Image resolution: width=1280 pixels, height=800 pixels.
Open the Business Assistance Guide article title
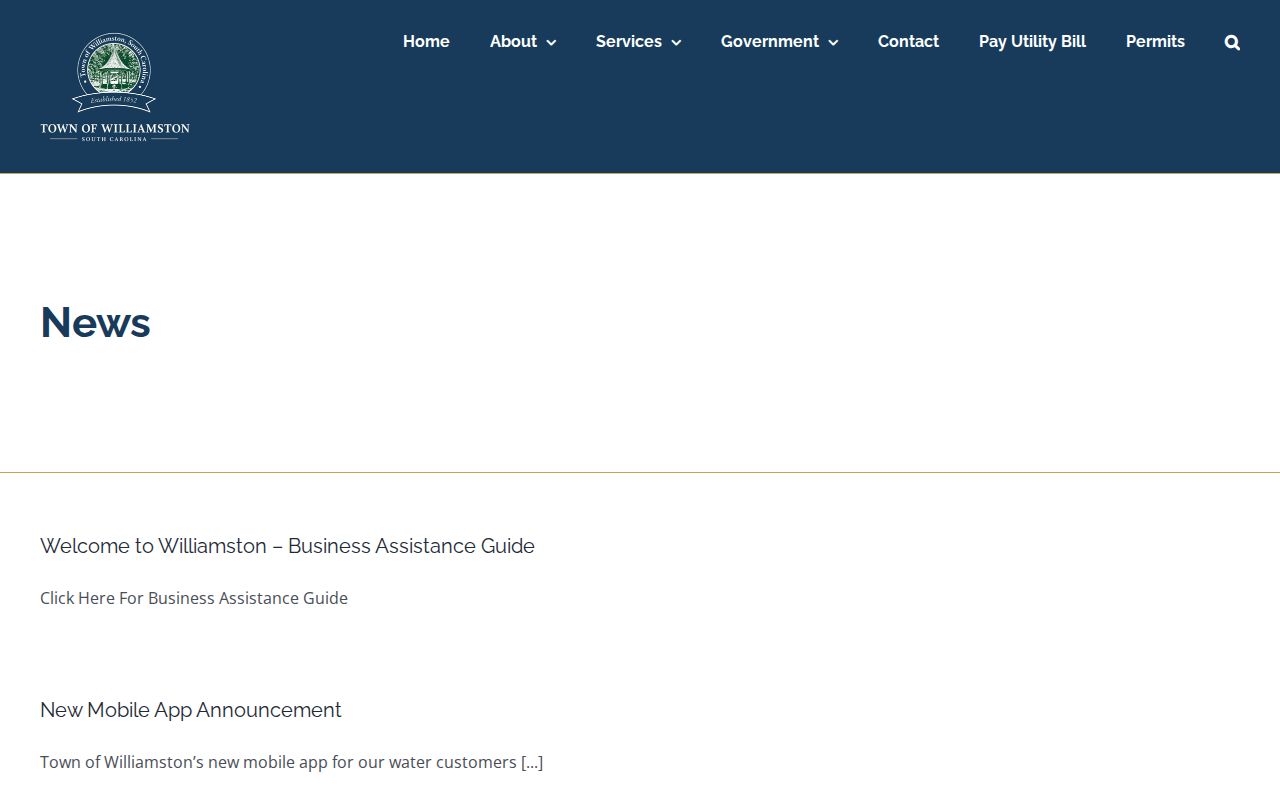[x=287, y=546]
